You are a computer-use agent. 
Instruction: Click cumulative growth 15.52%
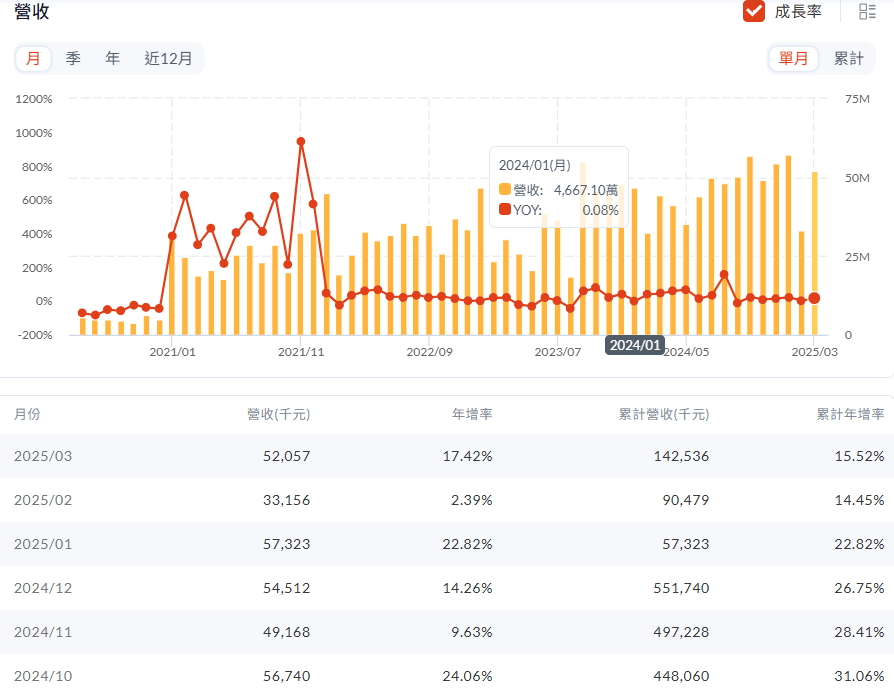pyautogui.click(x=859, y=456)
